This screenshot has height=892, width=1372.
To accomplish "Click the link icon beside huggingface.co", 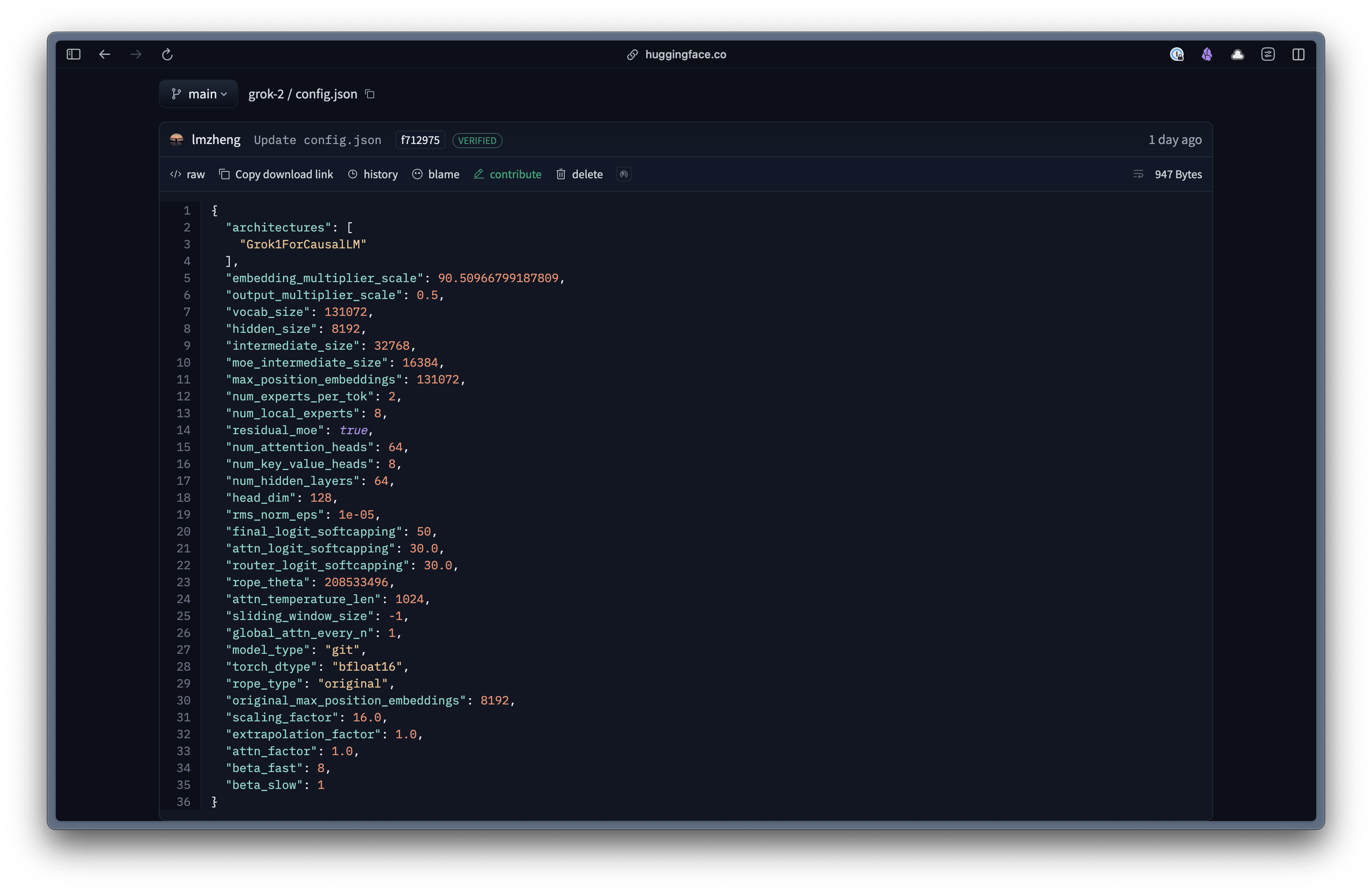I will click(632, 54).
